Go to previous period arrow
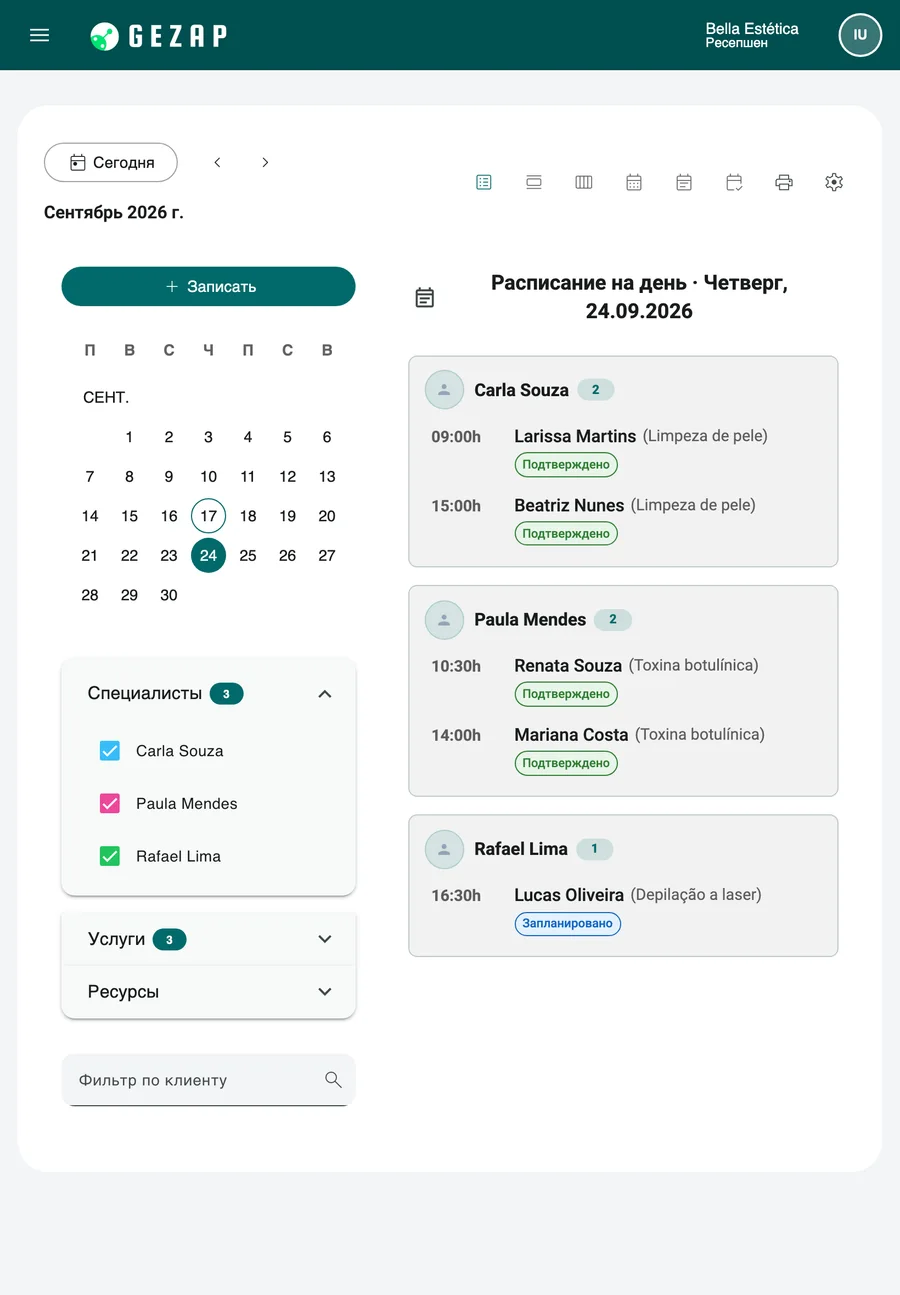900x1295 pixels. [217, 162]
